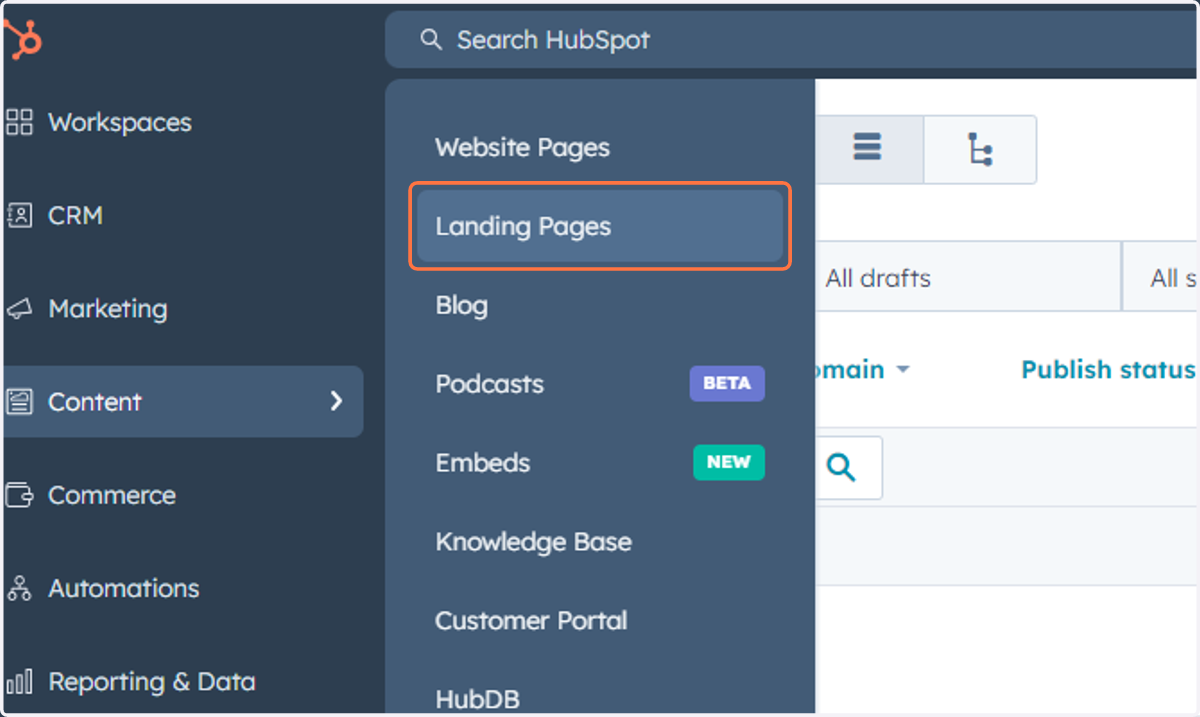Image resolution: width=1200 pixels, height=717 pixels.
Task: Switch to the All drafts tab
Action: 878,278
